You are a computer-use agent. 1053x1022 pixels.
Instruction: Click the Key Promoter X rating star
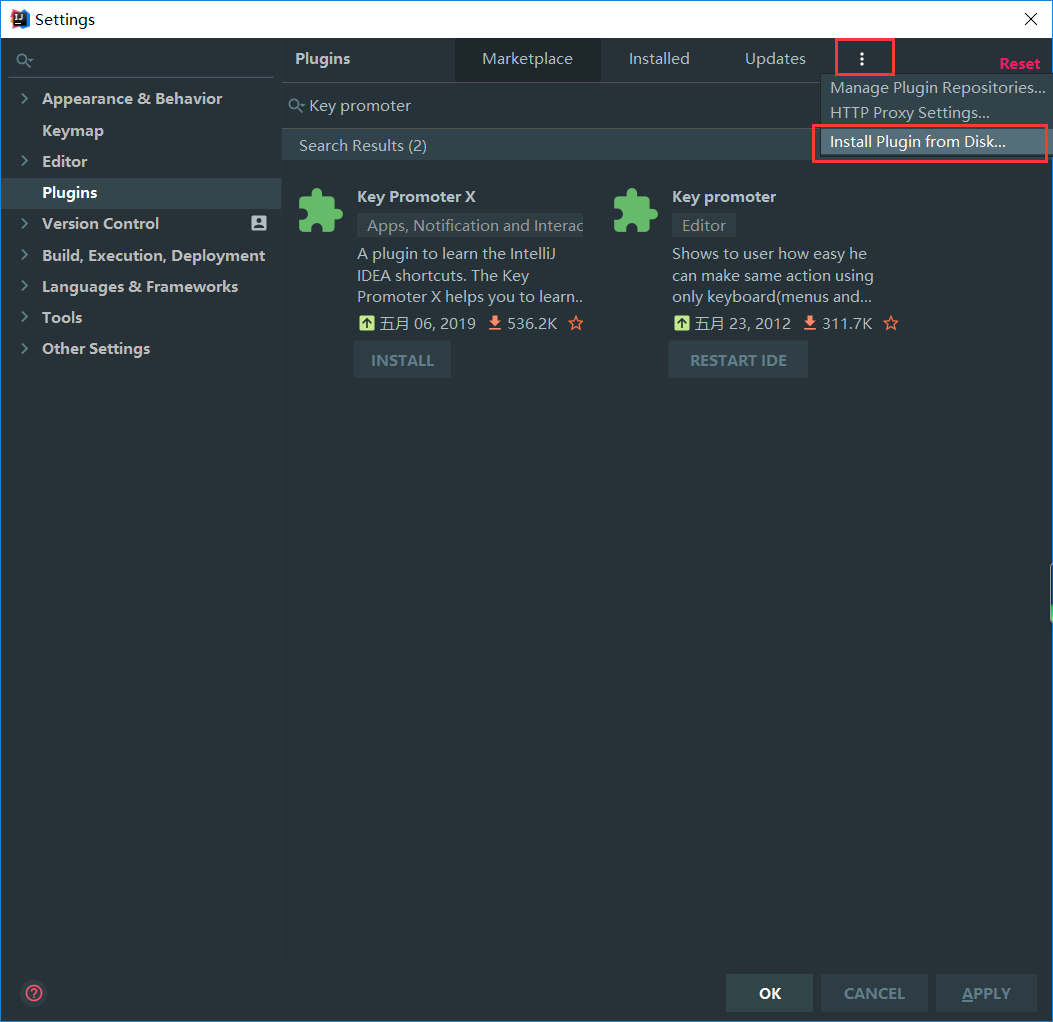(x=576, y=324)
